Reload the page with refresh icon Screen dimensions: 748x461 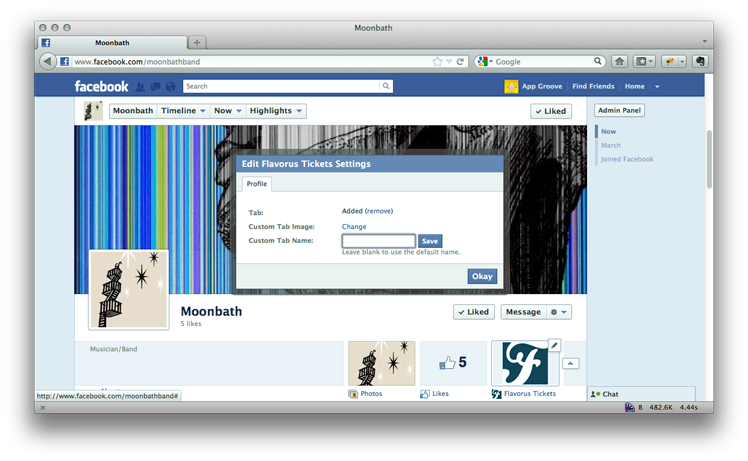coord(460,62)
